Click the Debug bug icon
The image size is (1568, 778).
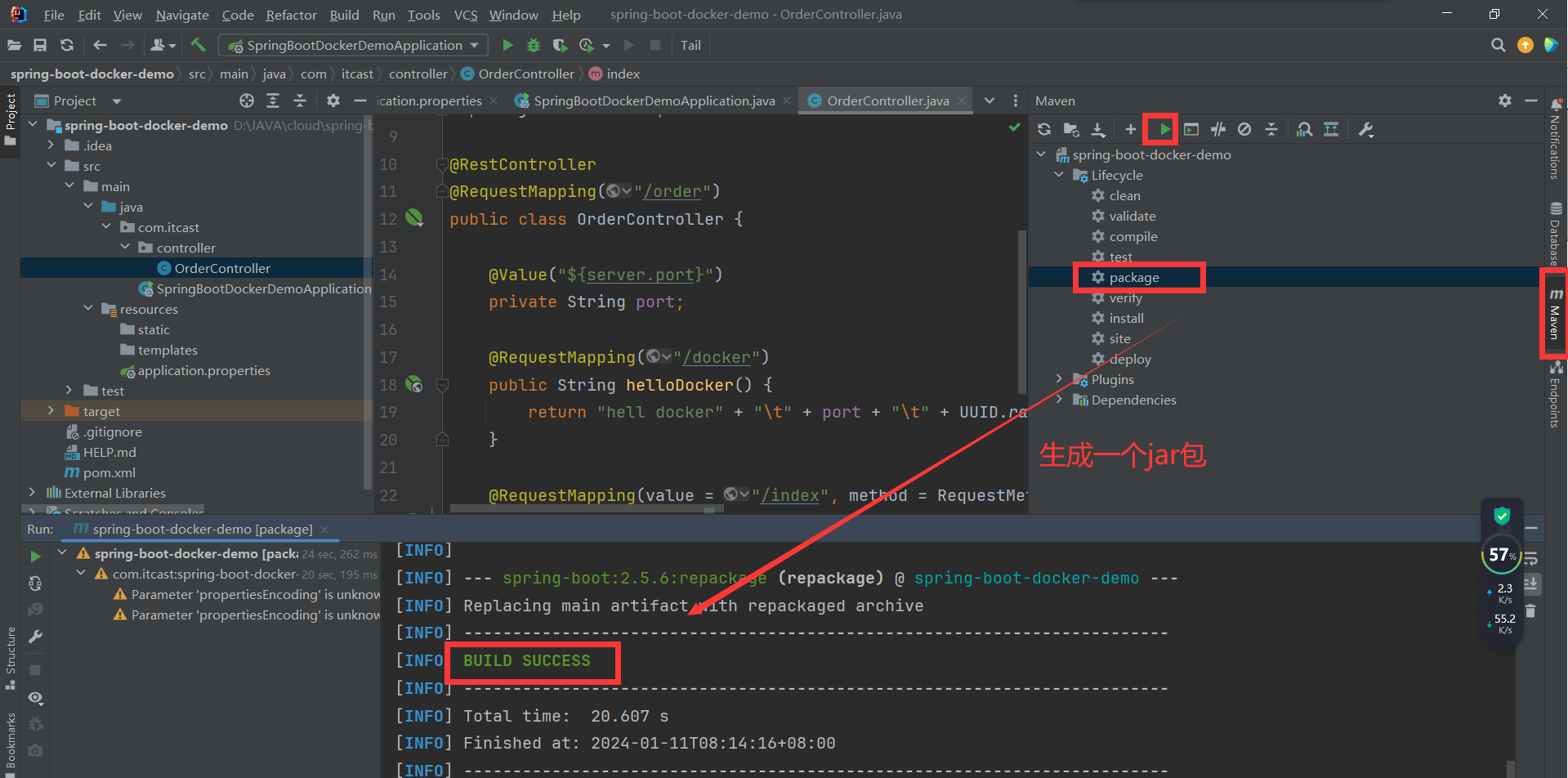click(x=534, y=45)
